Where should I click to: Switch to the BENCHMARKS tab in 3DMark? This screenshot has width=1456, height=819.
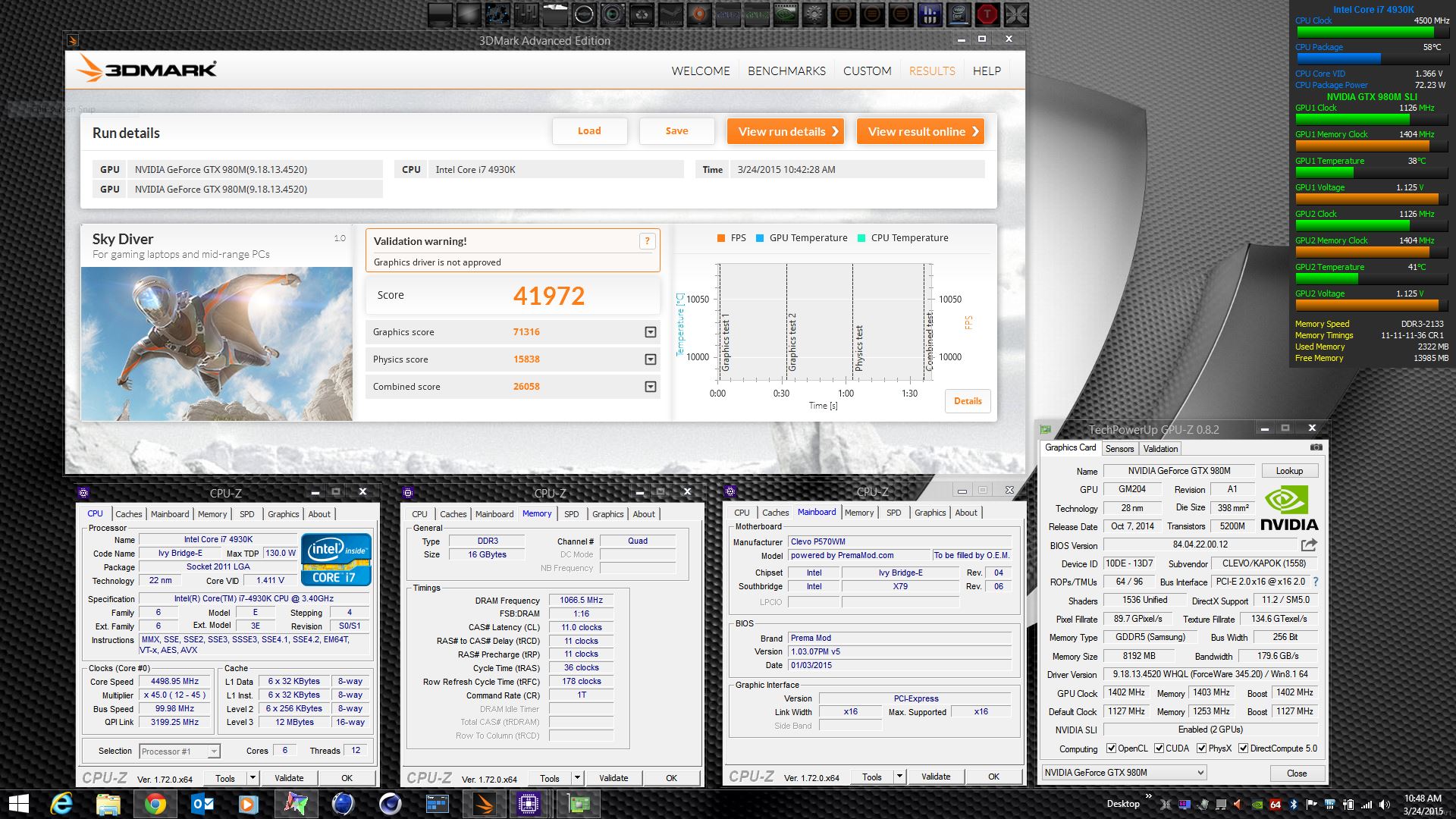click(x=786, y=71)
